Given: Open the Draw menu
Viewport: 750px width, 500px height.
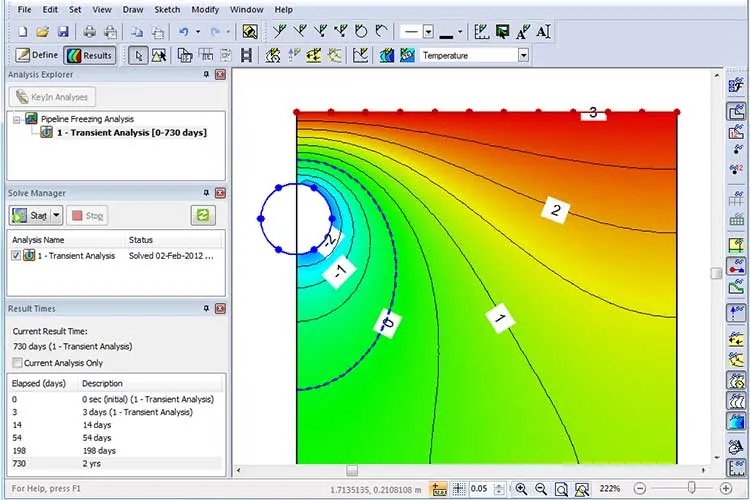Looking at the screenshot, I should [132, 10].
